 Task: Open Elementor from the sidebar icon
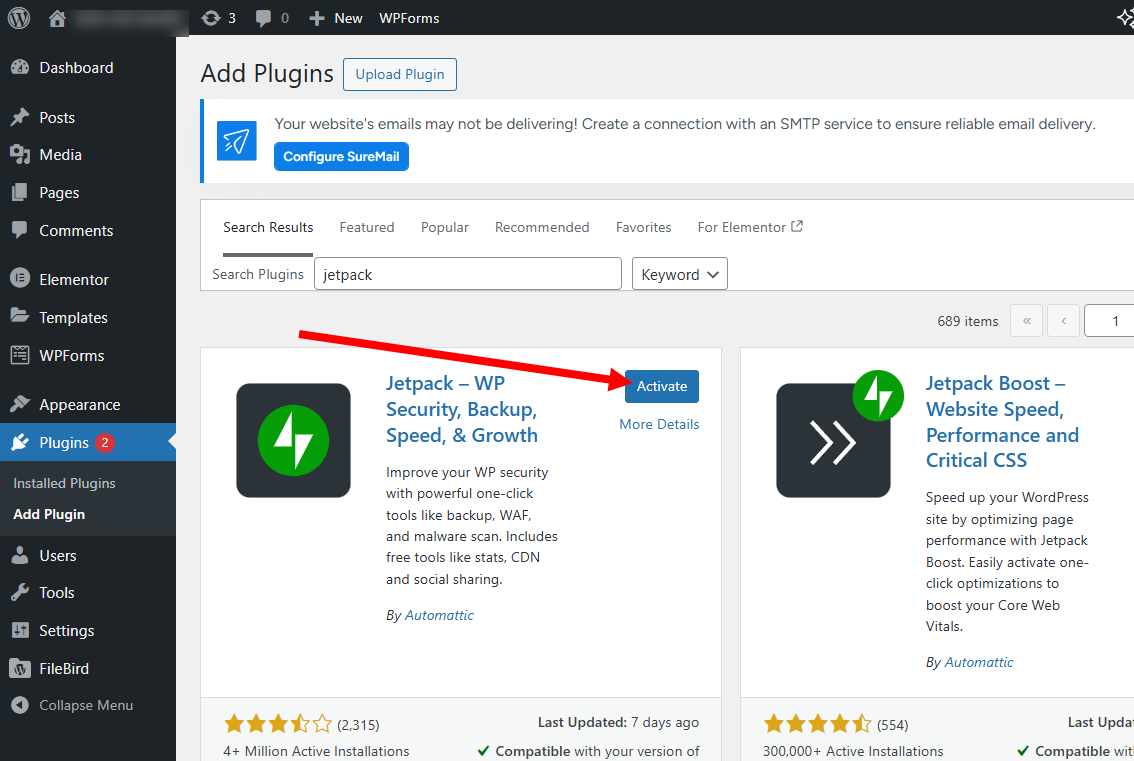pyautogui.click(x=22, y=278)
